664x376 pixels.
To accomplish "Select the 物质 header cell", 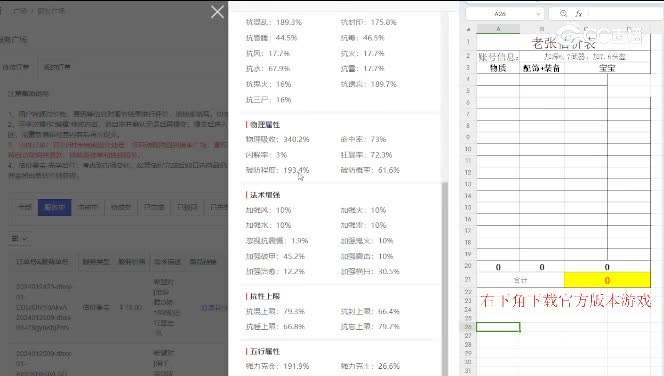I will pos(498,68).
